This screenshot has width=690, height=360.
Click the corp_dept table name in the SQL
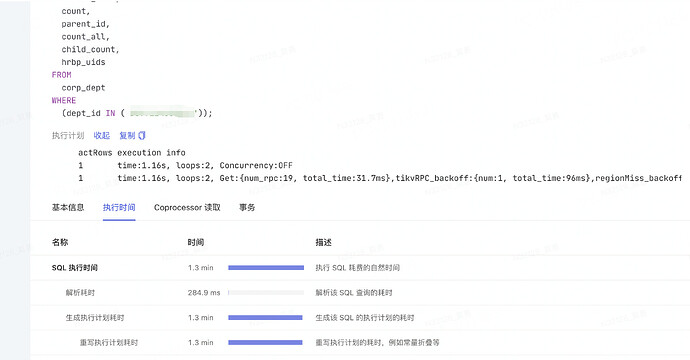click(x=83, y=88)
